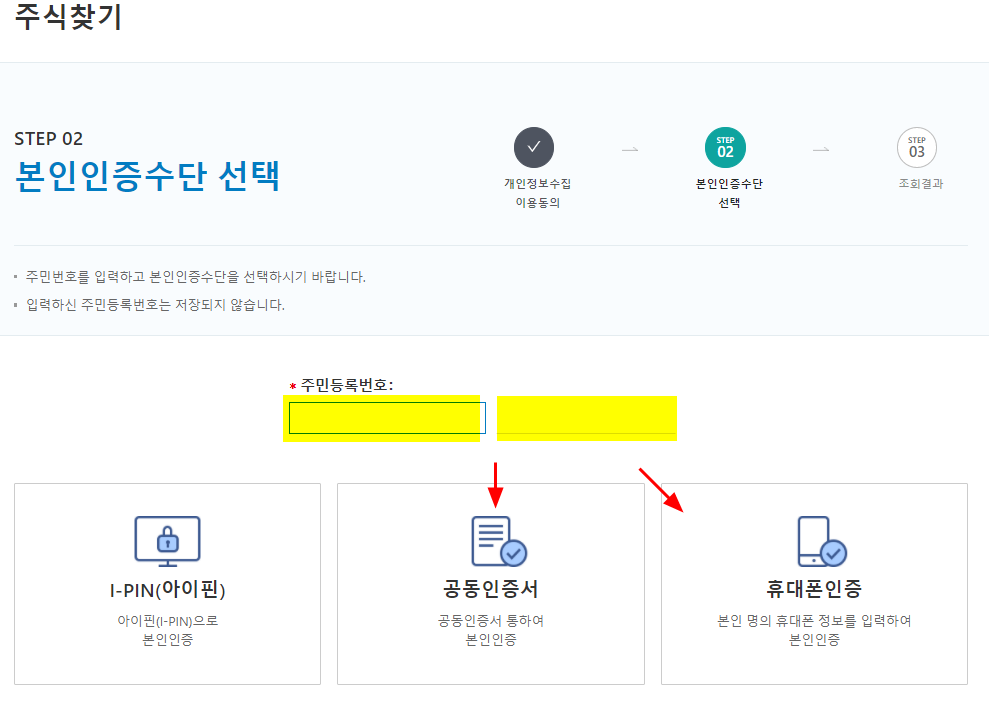Click the STEP 03 circle indicator
The height and width of the screenshot is (701, 989).
tap(916, 148)
